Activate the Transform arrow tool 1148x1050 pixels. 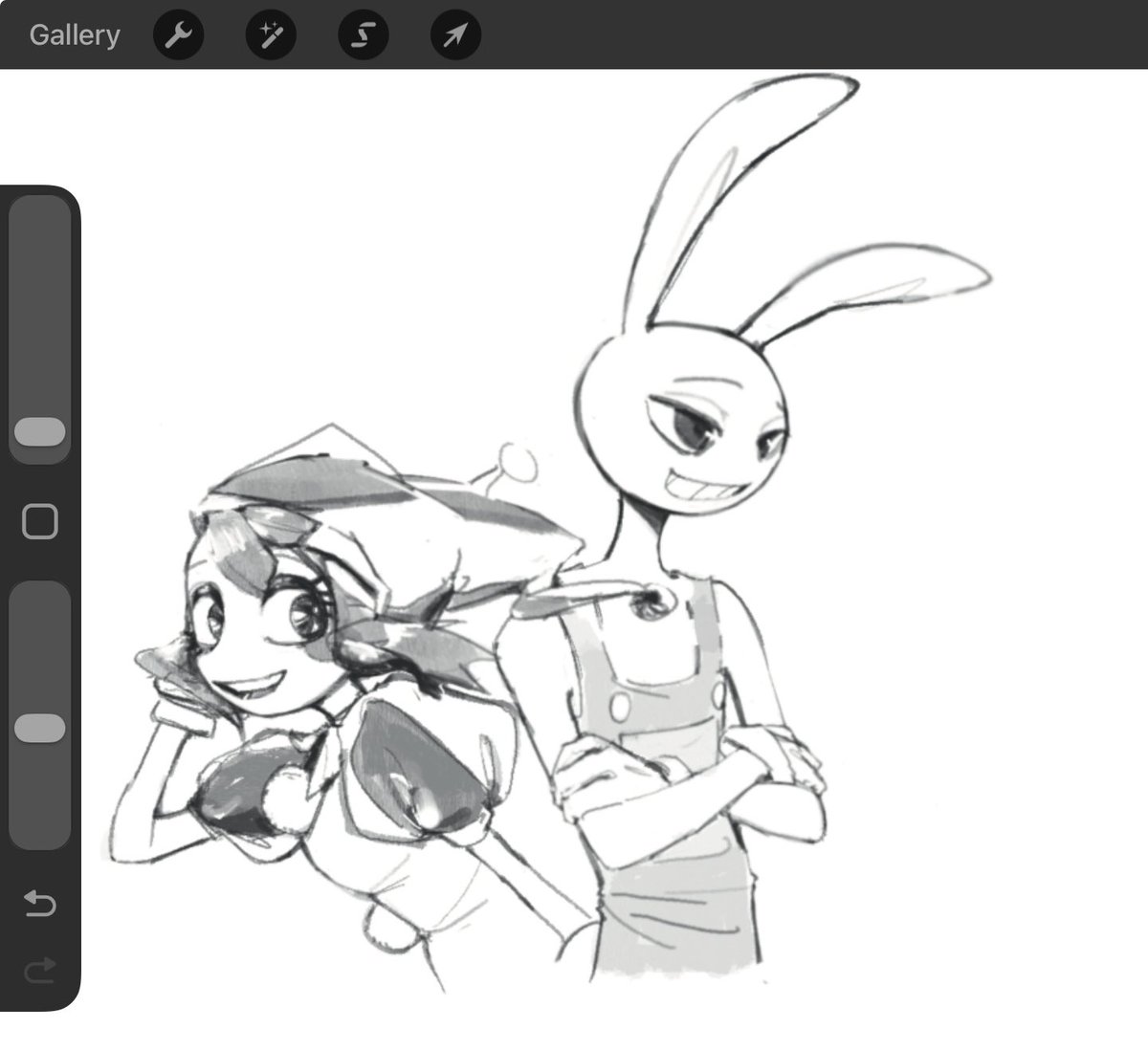point(456,35)
